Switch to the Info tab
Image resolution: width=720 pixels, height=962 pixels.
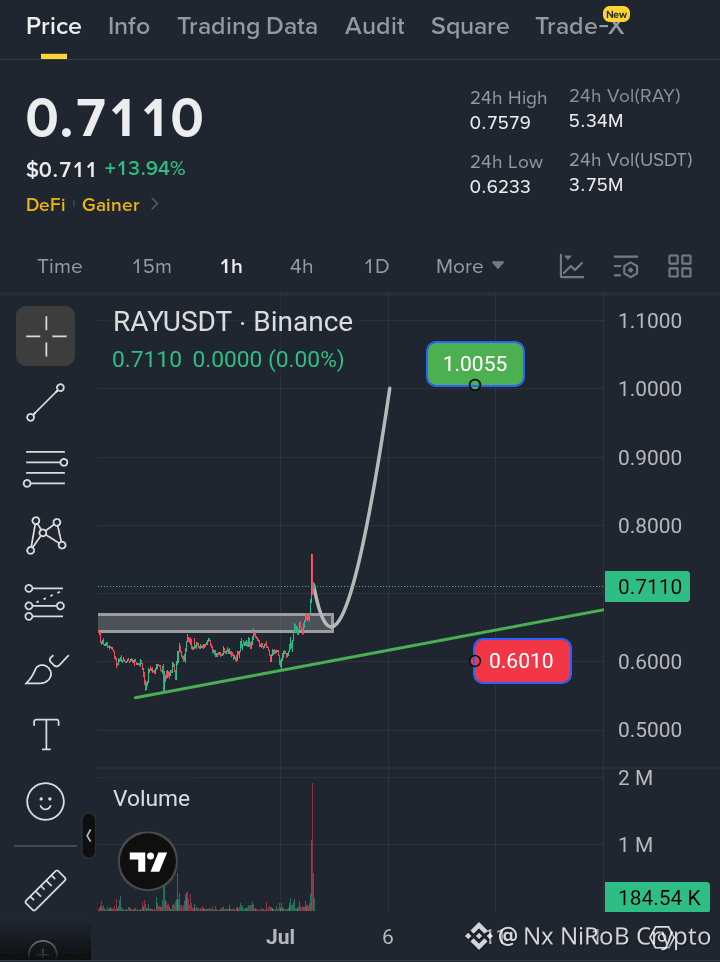click(129, 26)
